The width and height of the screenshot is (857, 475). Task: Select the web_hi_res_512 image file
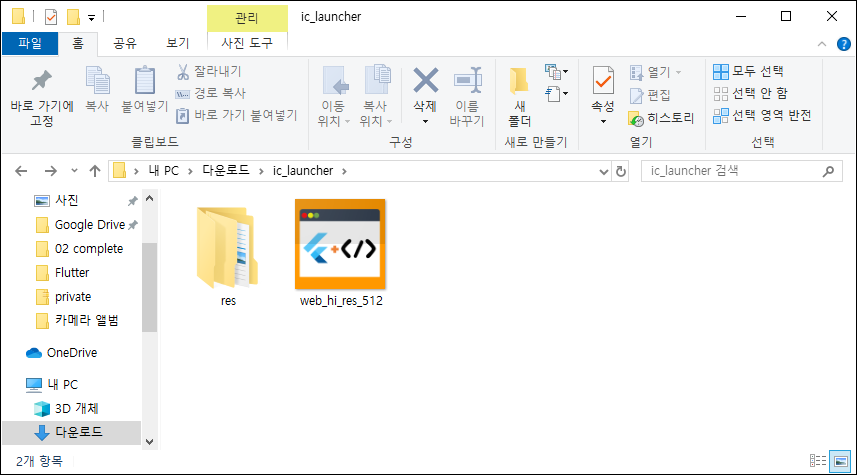[x=341, y=253]
